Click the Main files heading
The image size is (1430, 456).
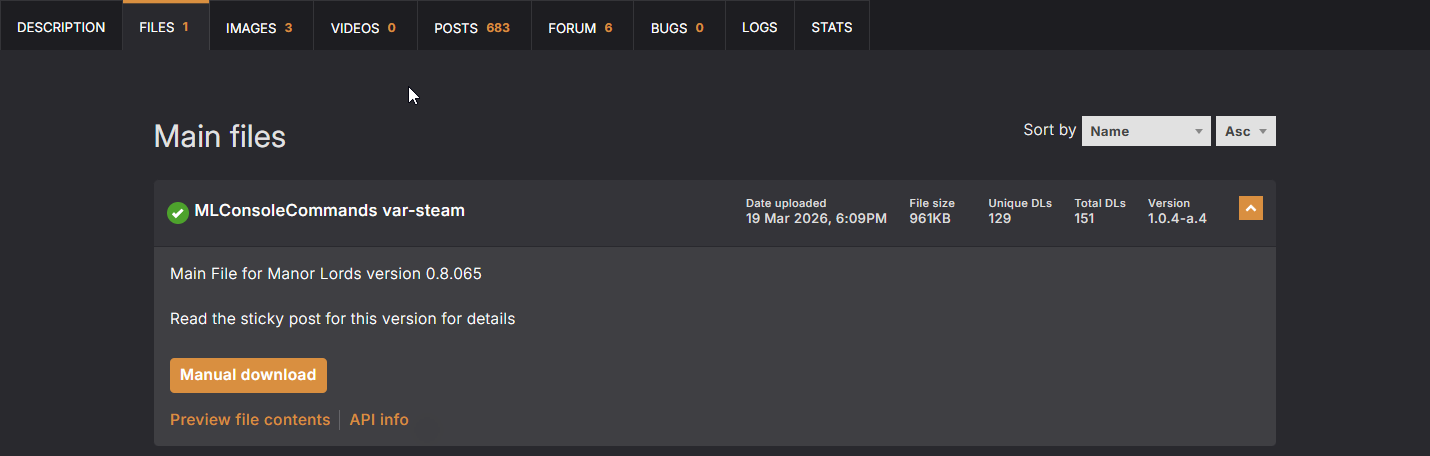pyautogui.click(x=220, y=136)
